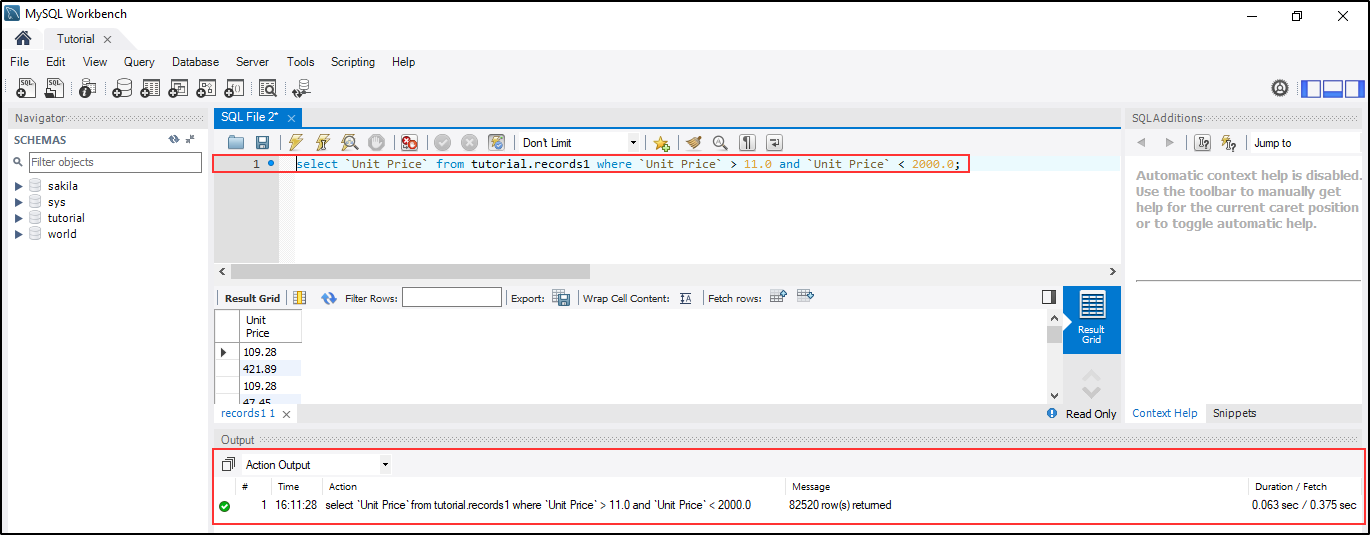Toggle wrap cell content icon
The height and width of the screenshot is (535, 1370).
pyautogui.click(x=685, y=298)
